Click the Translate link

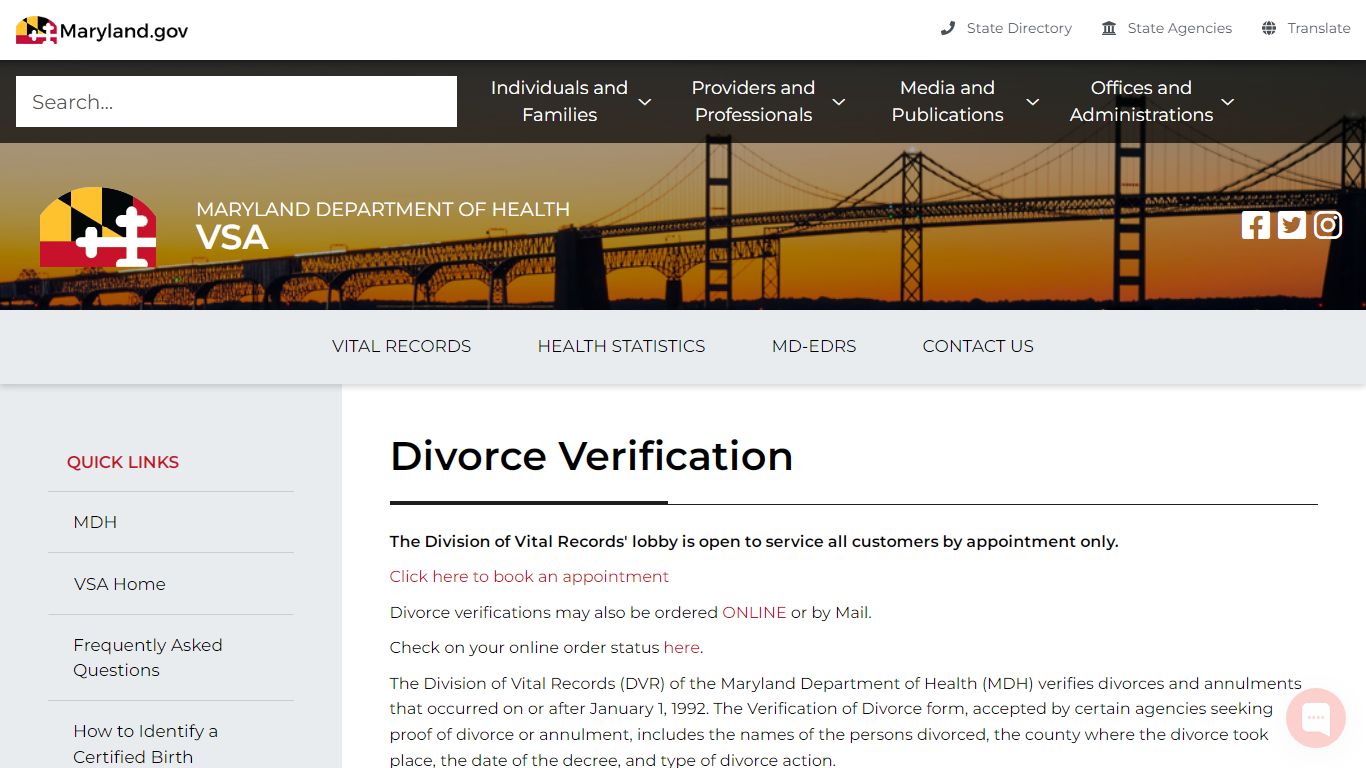[x=1318, y=28]
